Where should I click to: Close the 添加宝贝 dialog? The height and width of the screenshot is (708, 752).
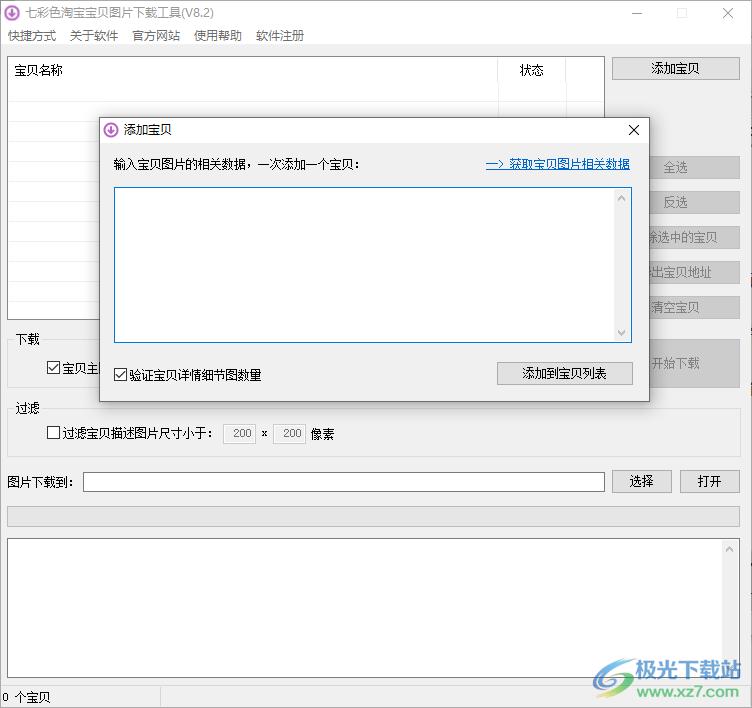(633, 130)
